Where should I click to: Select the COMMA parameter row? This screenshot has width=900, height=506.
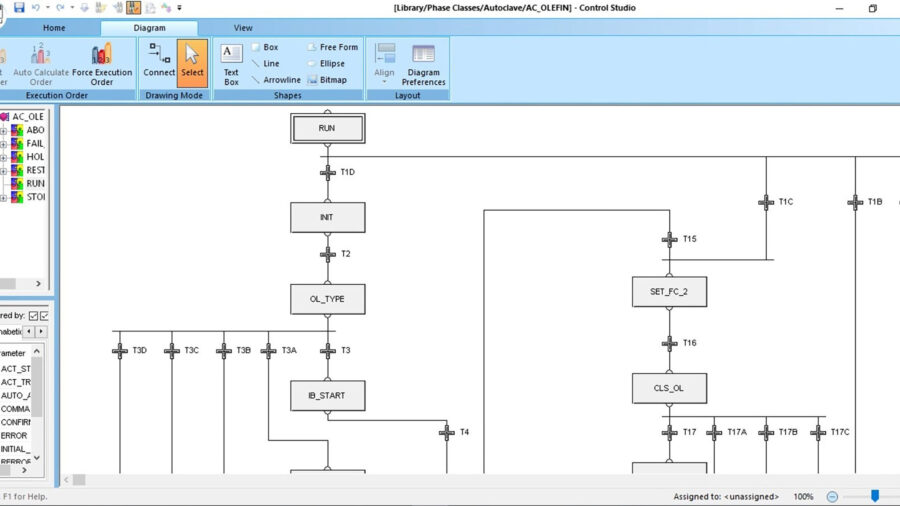point(15,409)
